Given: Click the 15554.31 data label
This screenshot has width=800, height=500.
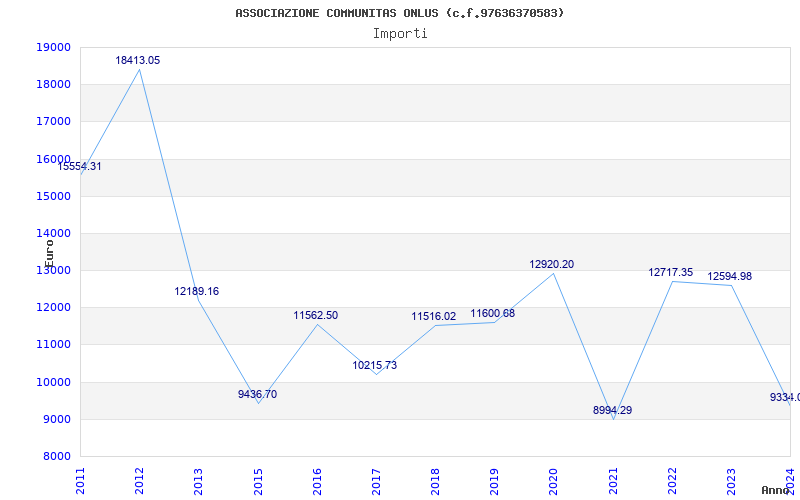Looking at the screenshot, I should click(79, 166).
